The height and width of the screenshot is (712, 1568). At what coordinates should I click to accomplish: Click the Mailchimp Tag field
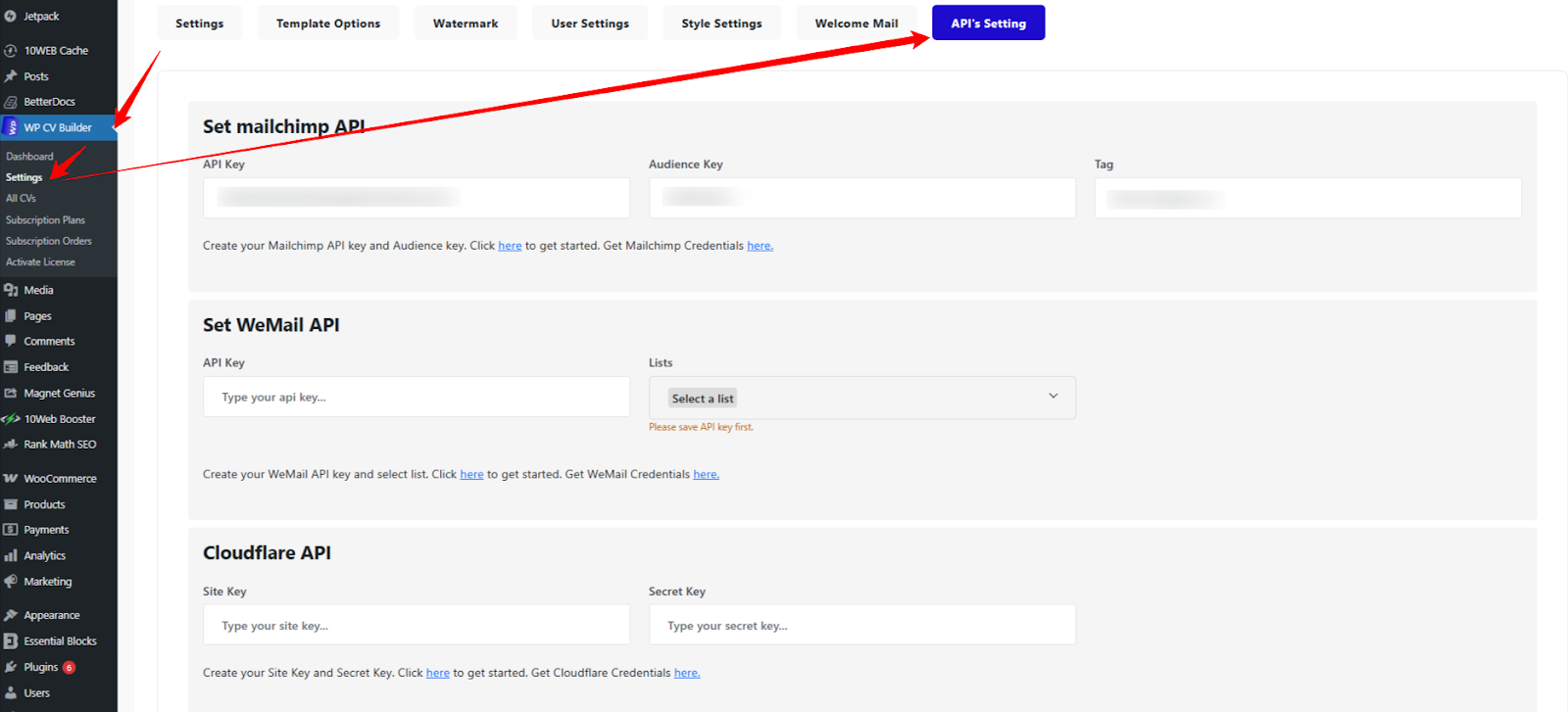pos(1308,198)
